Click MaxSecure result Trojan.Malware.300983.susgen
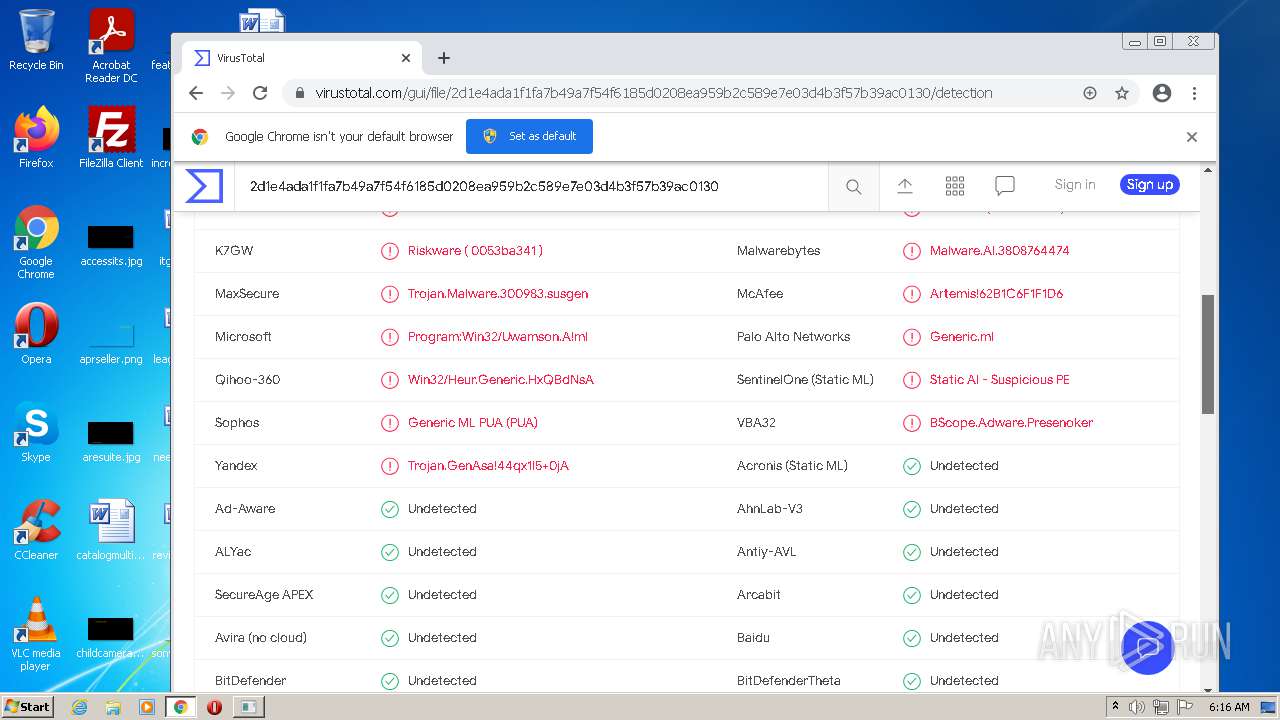The height and width of the screenshot is (720, 1280). tap(498, 294)
